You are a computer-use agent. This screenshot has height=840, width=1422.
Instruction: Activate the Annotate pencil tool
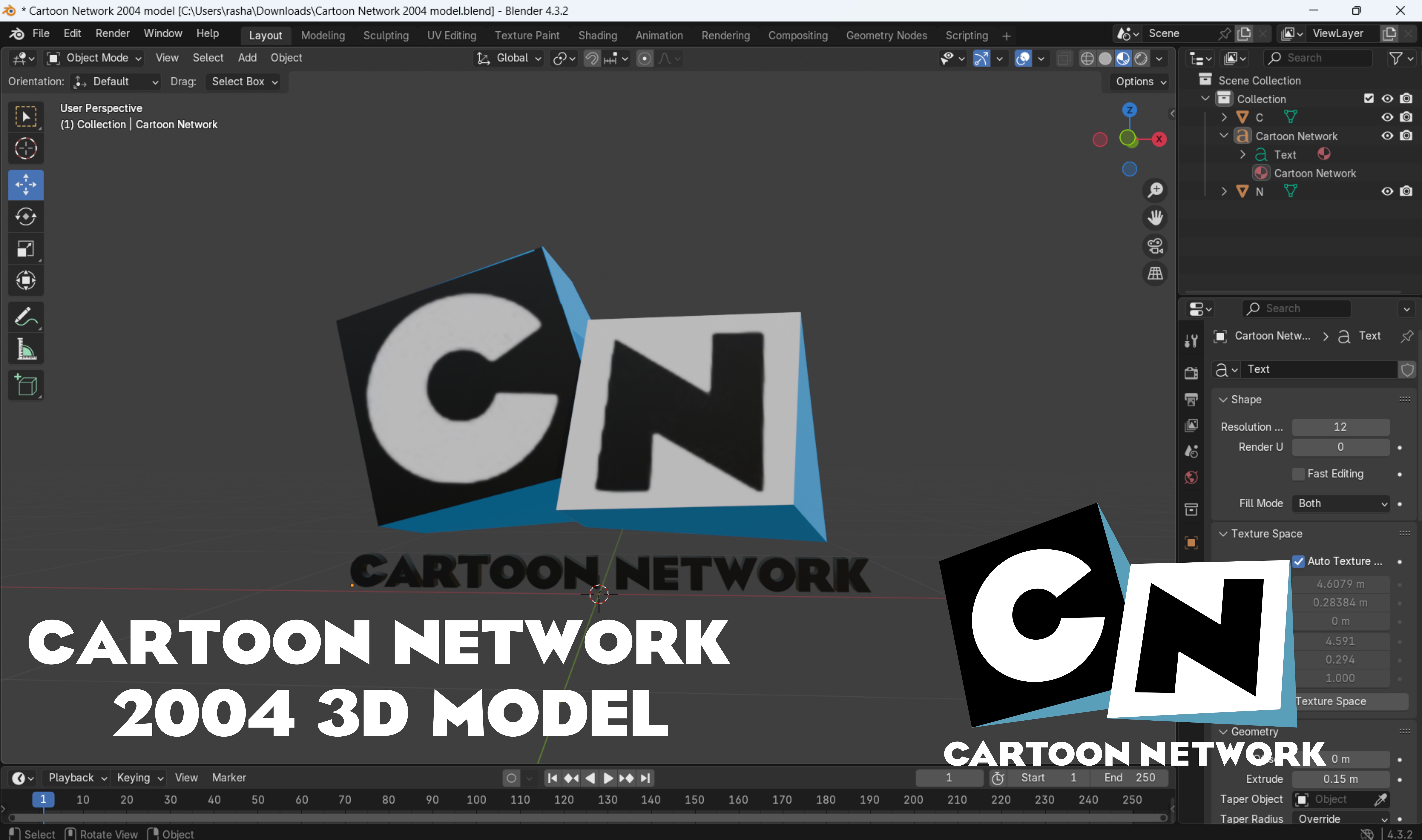point(25,317)
